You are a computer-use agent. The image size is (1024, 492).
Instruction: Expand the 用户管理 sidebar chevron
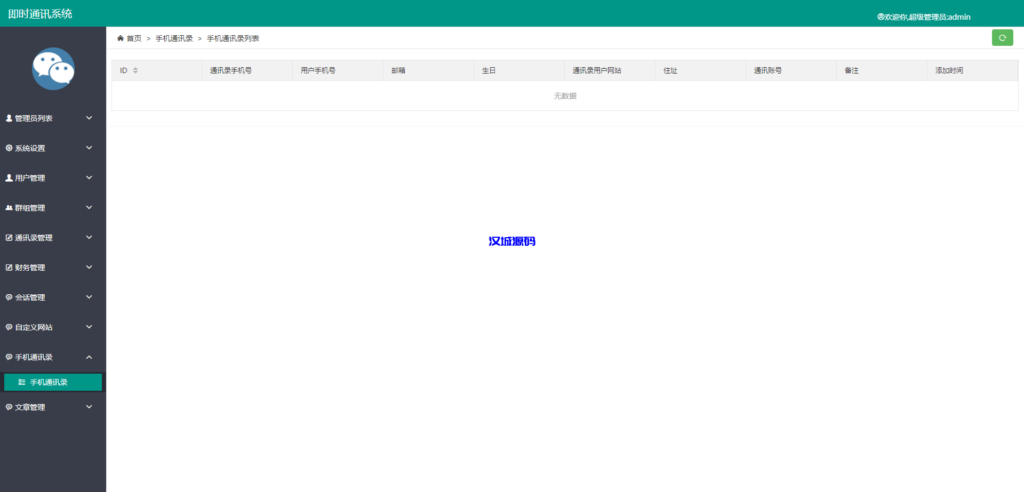tap(89, 178)
